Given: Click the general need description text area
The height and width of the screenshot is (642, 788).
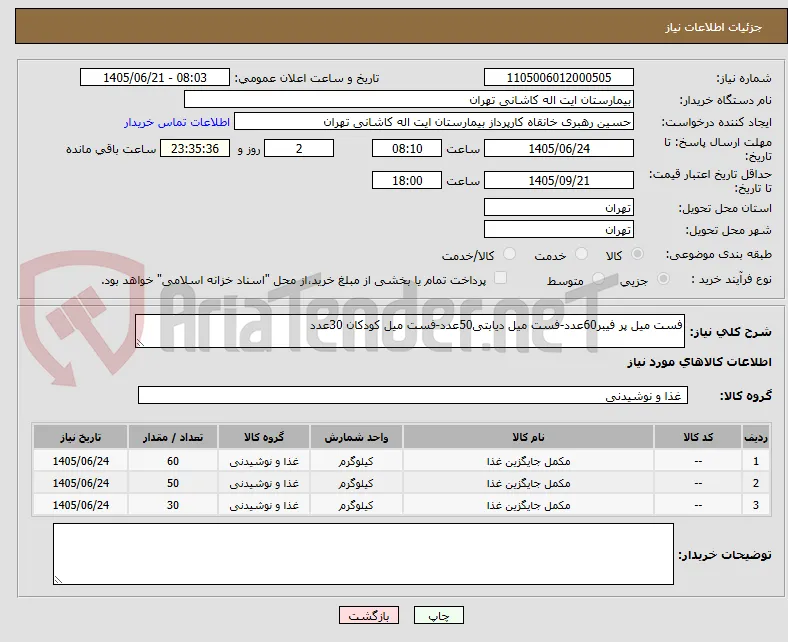Looking at the screenshot, I should 410,331.
